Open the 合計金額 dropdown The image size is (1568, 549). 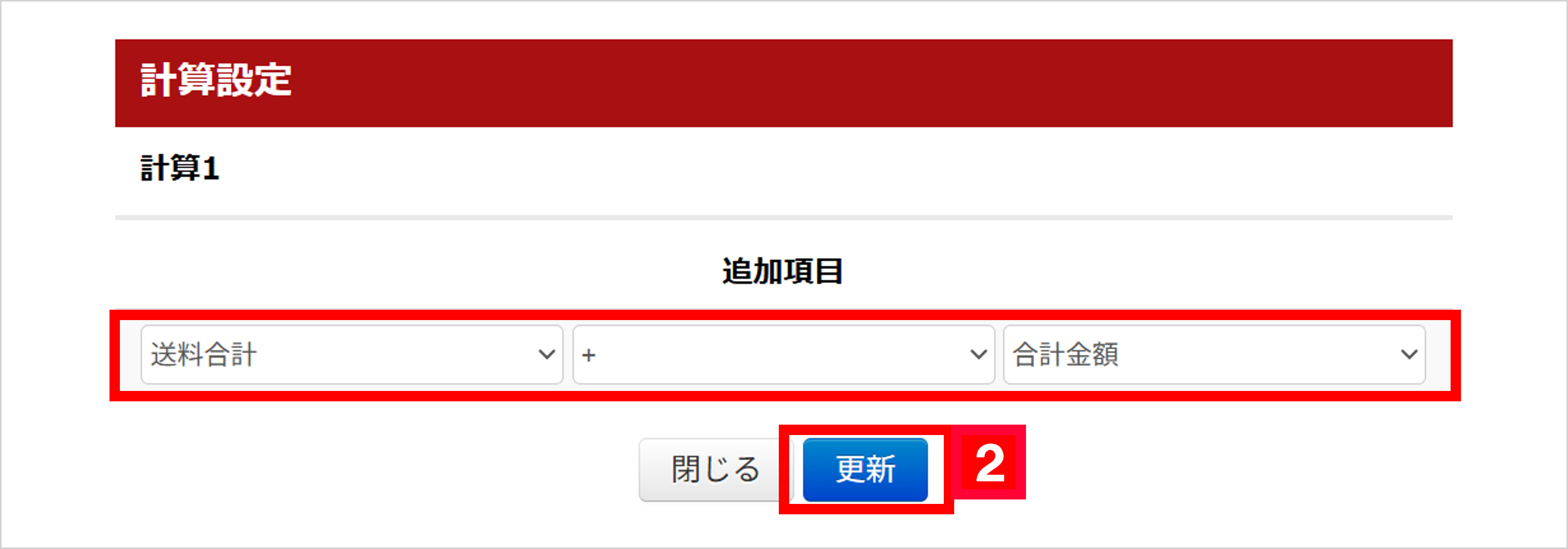pyautogui.click(x=1214, y=354)
